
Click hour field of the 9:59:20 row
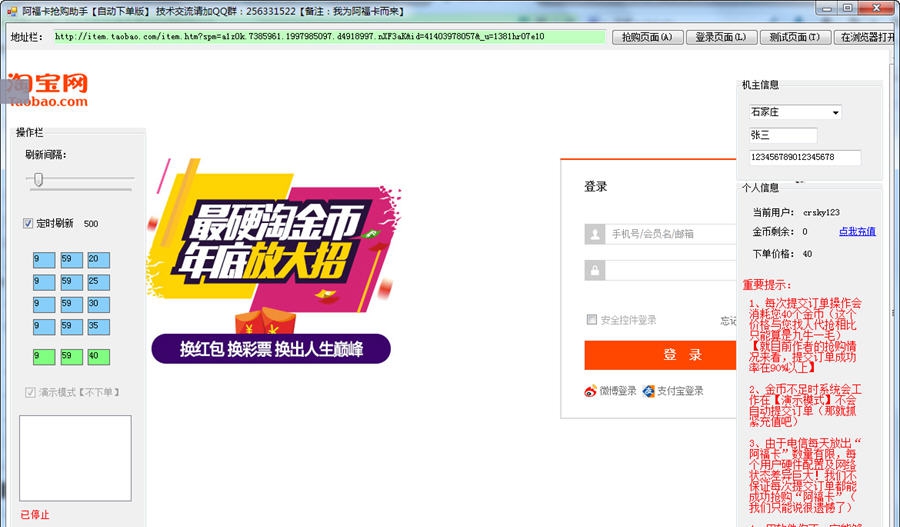(44, 260)
